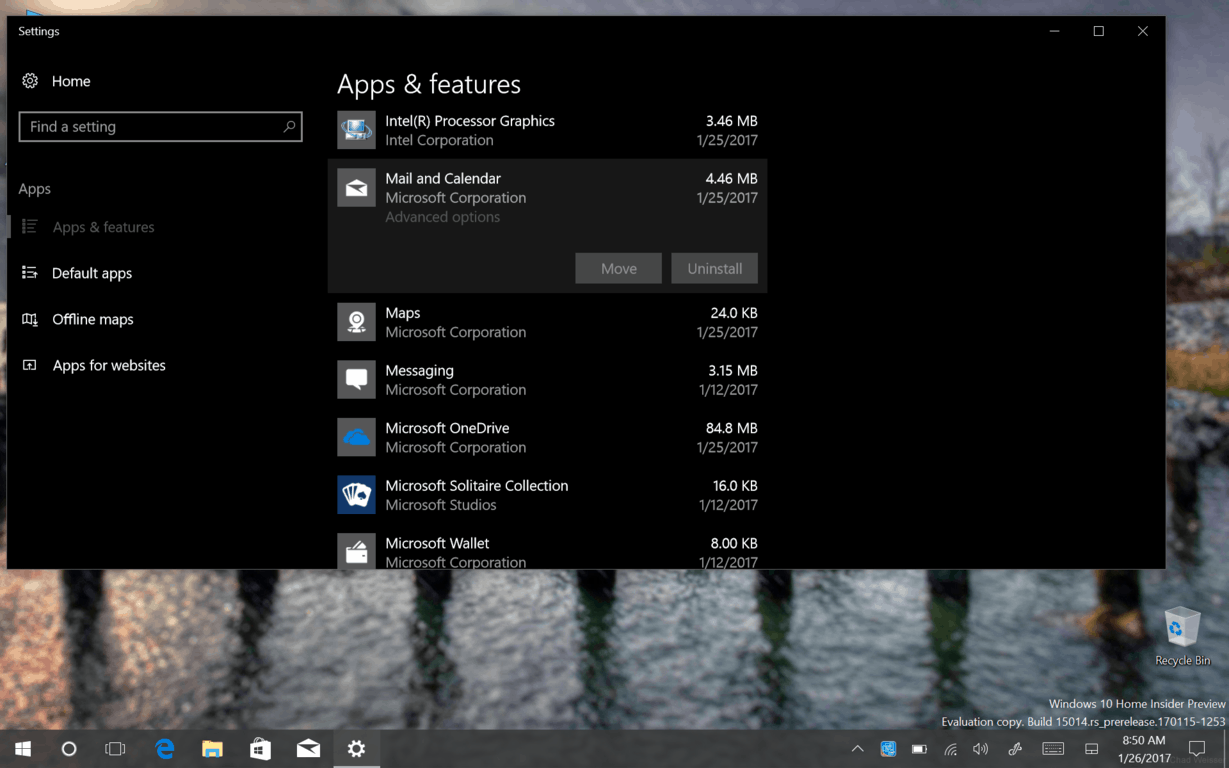The height and width of the screenshot is (768, 1229).
Task: Click the Mail and Calendar envelope icon
Action: 356,187
